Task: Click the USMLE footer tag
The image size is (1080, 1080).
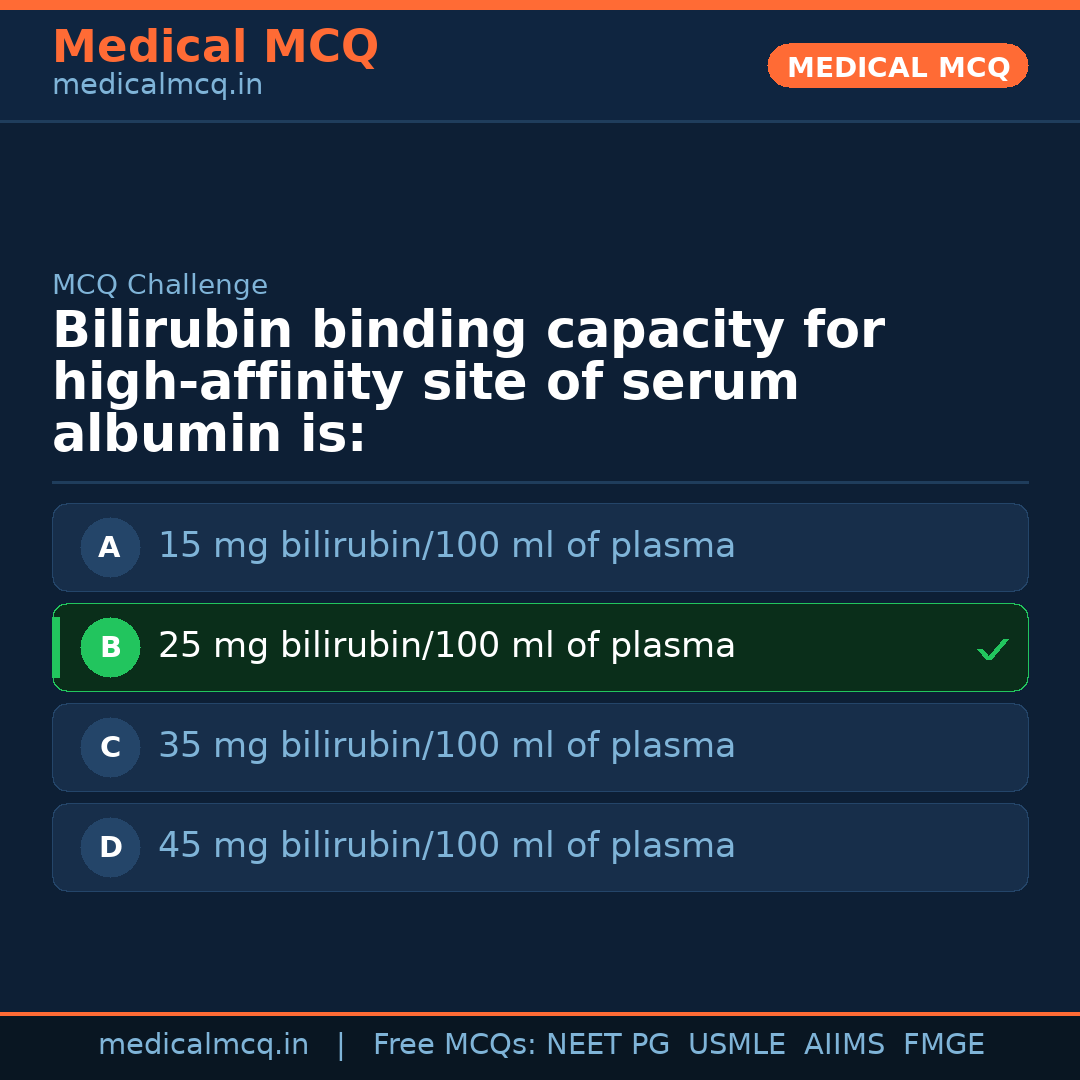Action: (736, 1045)
